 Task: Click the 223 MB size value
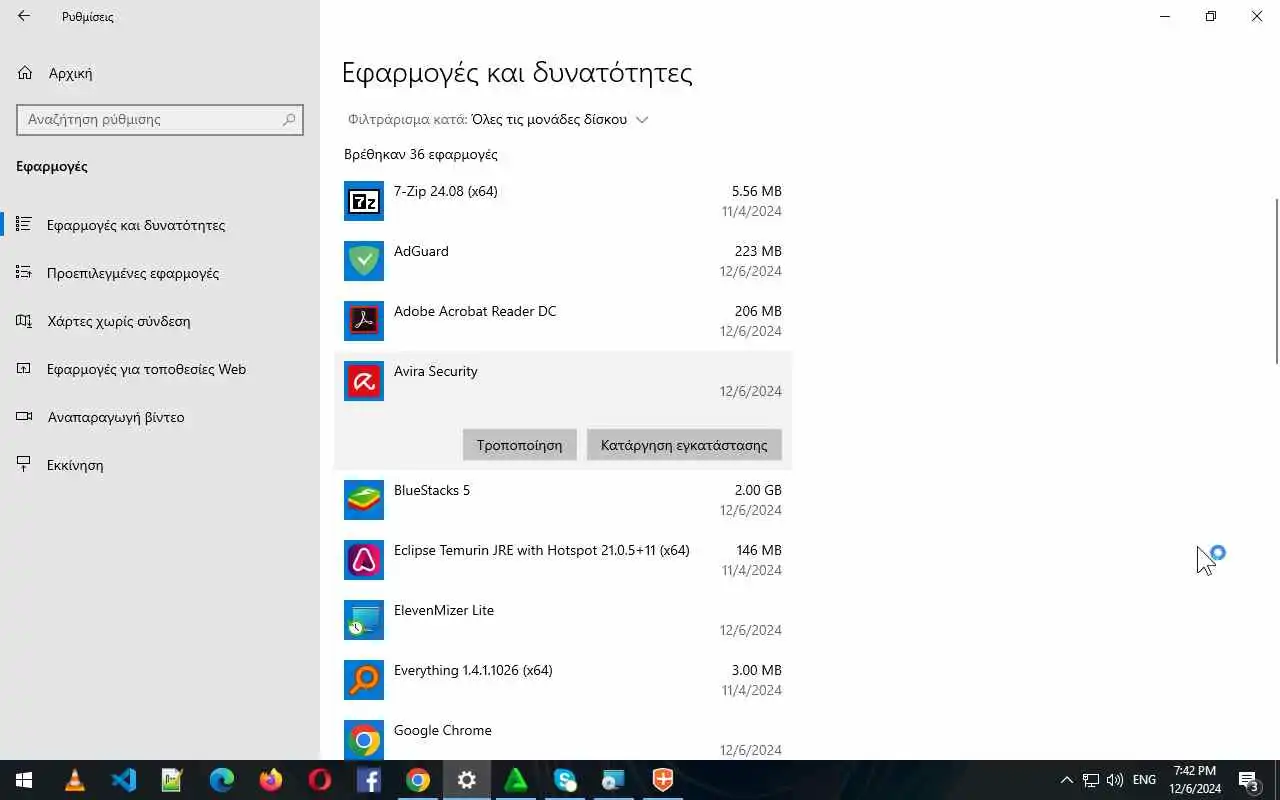(758, 251)
